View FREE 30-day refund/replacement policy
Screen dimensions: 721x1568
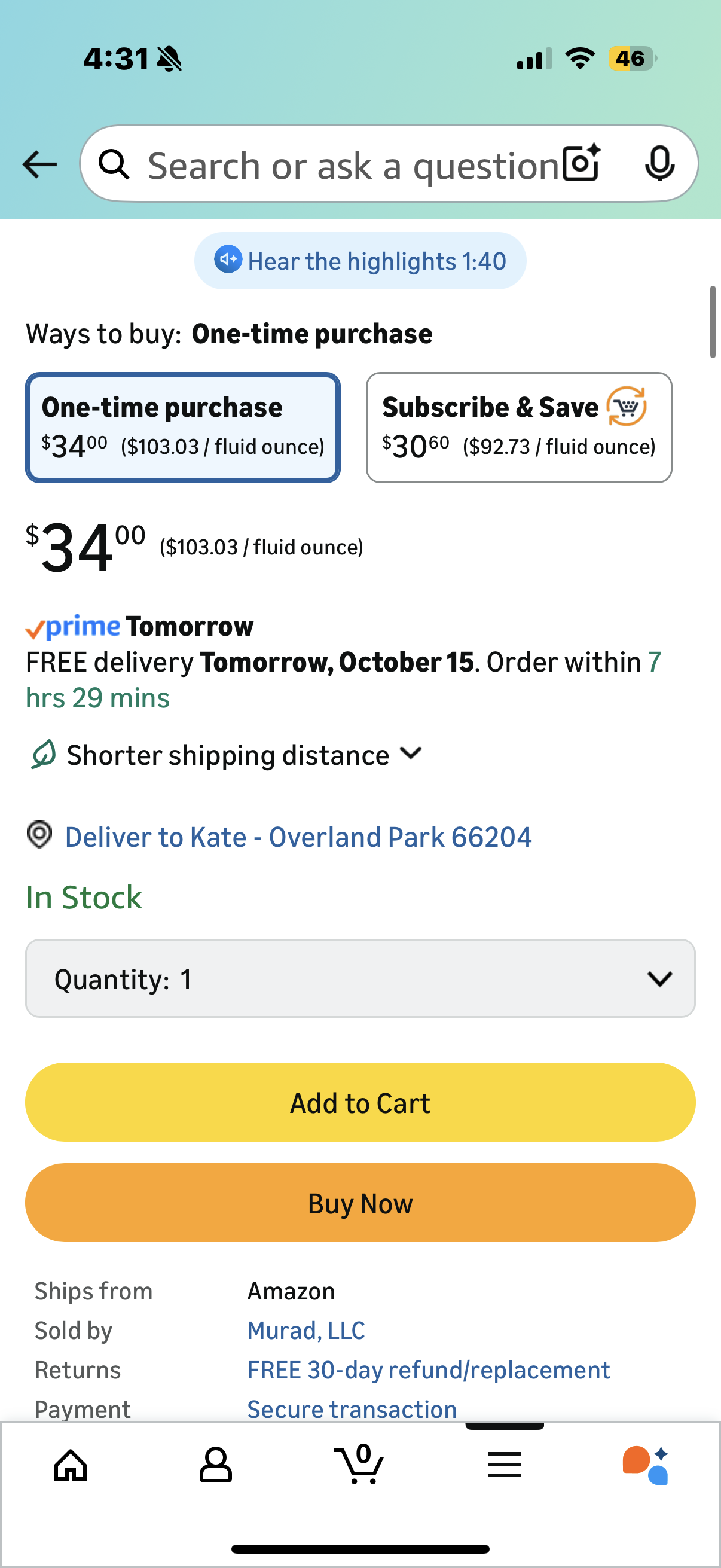point(428,1370)
